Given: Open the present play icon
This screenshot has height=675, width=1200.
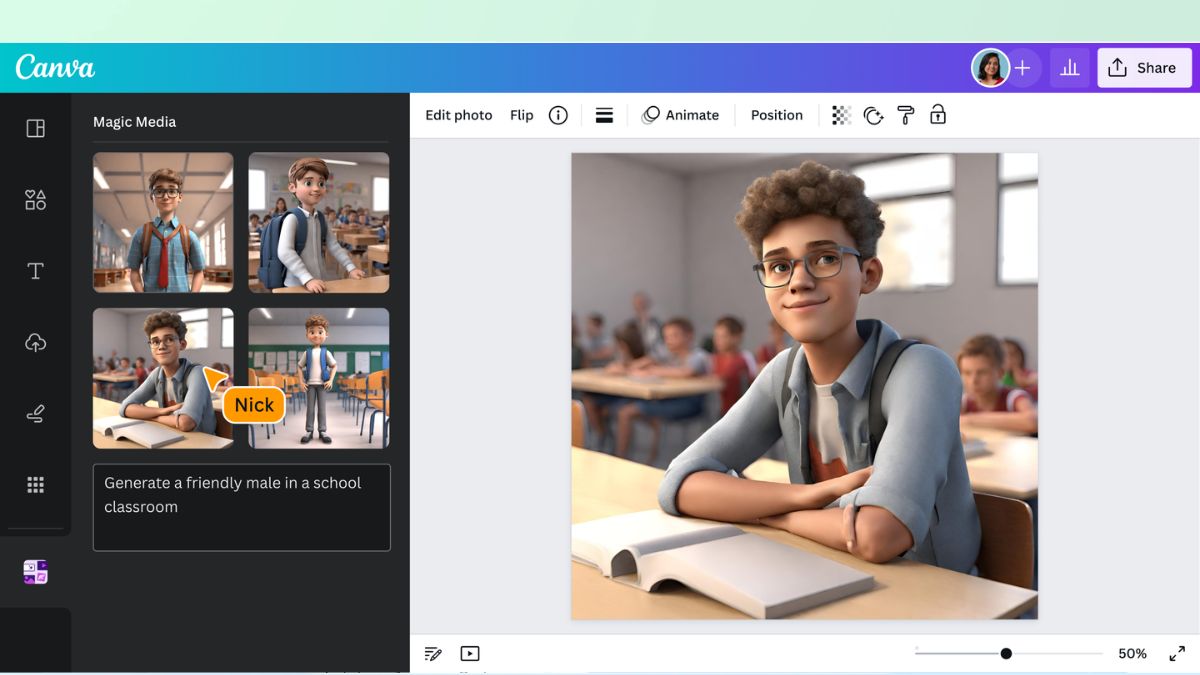Looking at the screenshot, I should point(470,653).
